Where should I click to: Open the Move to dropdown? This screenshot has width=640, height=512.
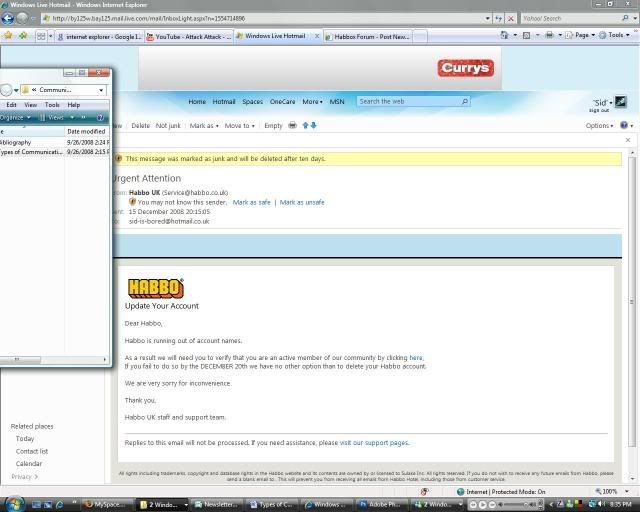pyautogui.click(x=238, y=126)
